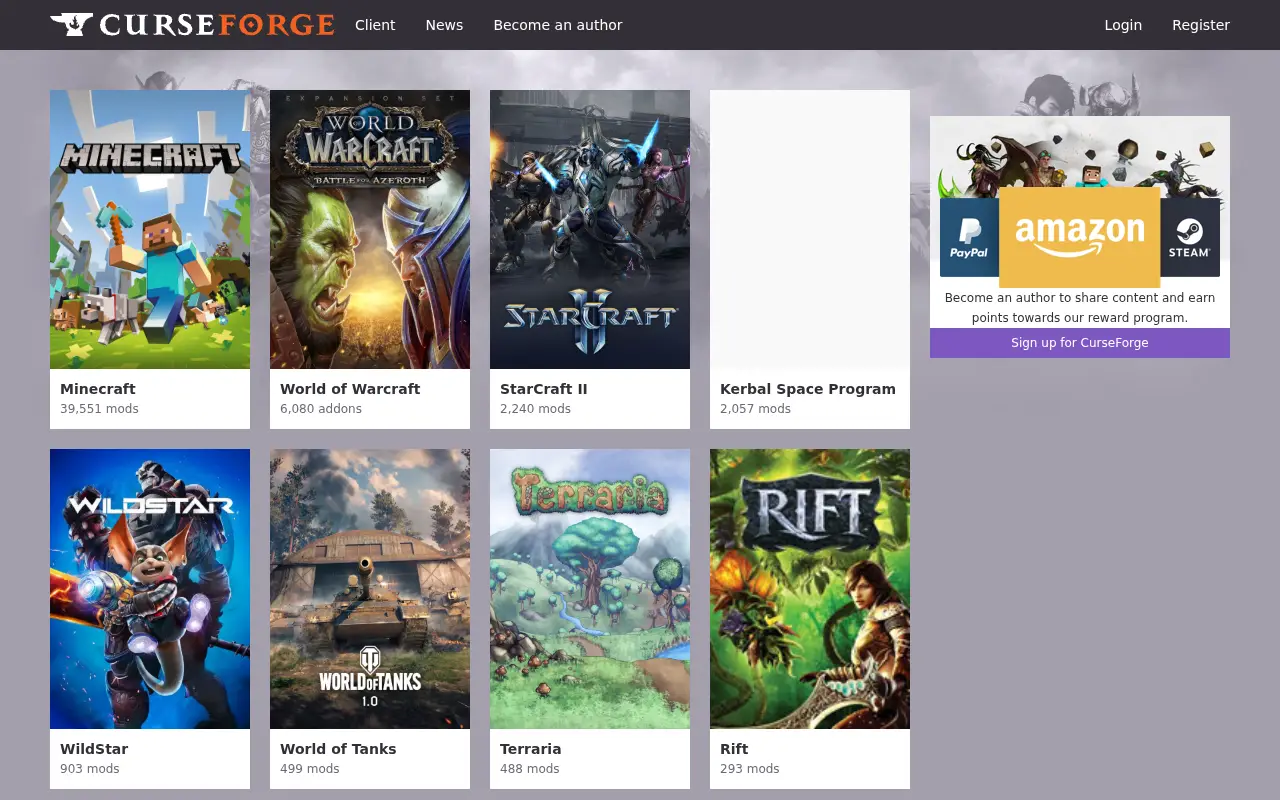Click the '499 mods' count

pos(310,769)
